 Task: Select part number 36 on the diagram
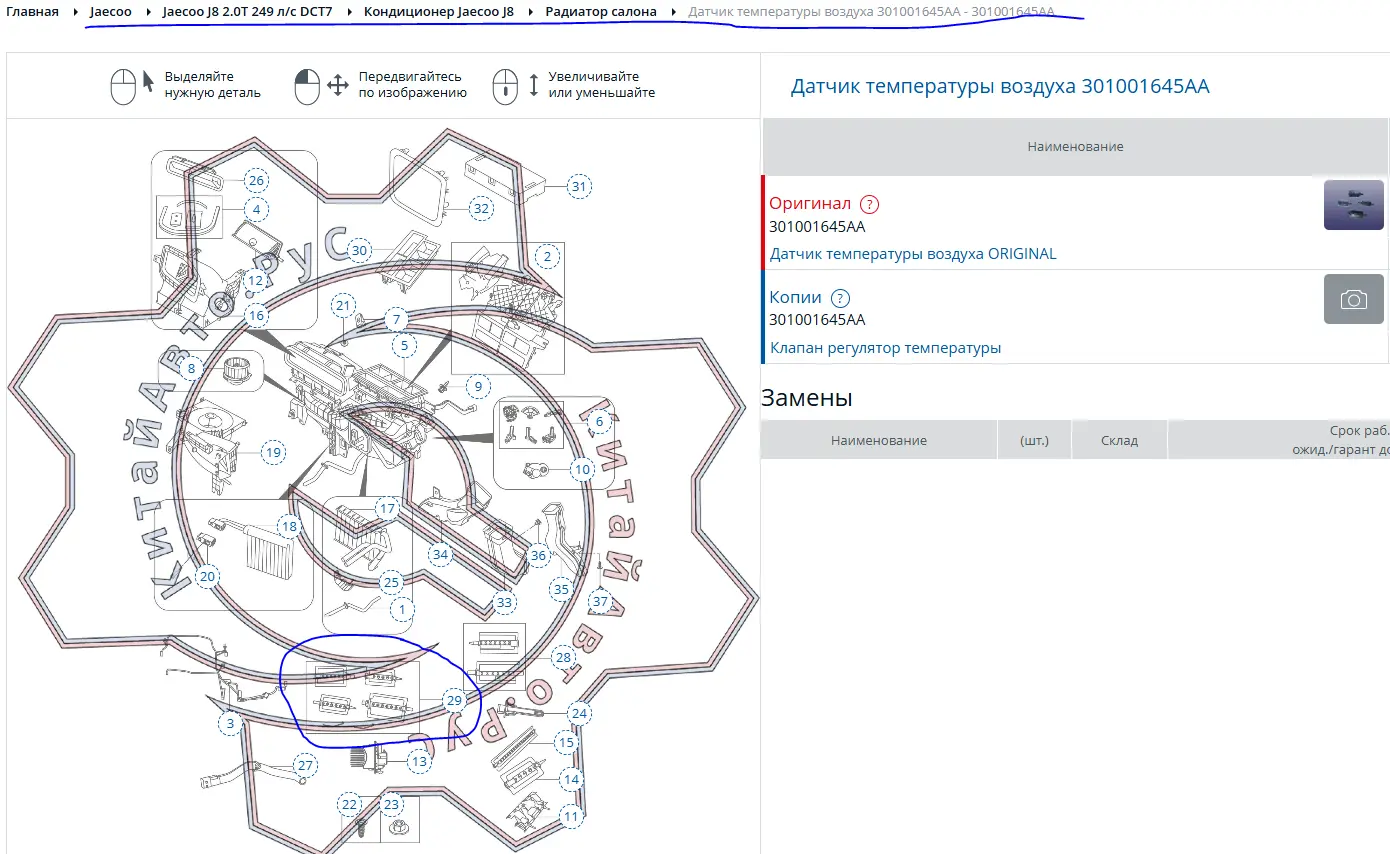coord(538,555)
